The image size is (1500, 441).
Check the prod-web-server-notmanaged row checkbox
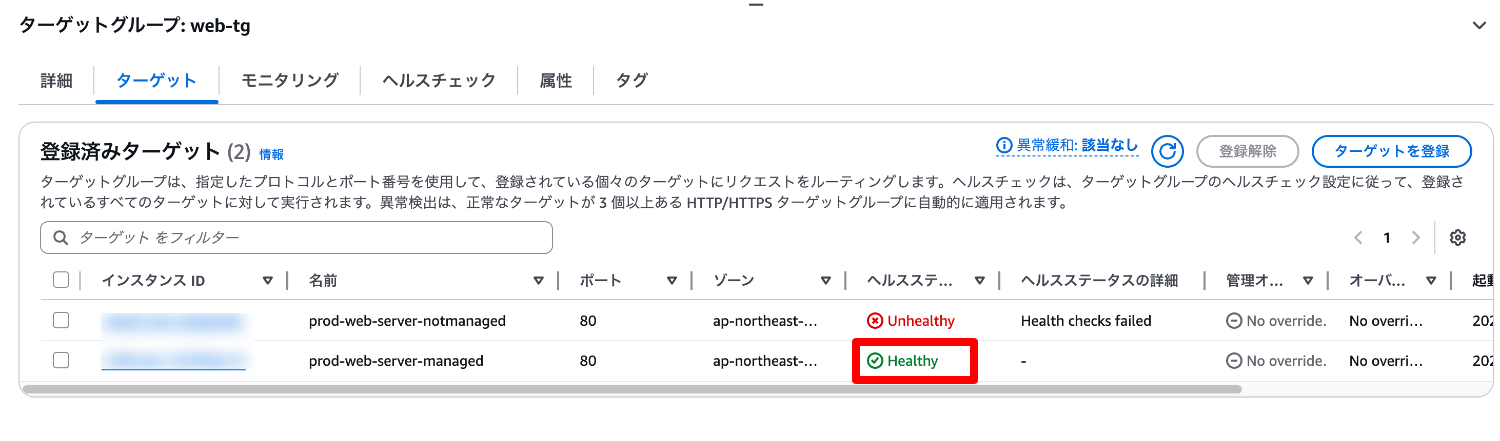[x=61, y=320]
